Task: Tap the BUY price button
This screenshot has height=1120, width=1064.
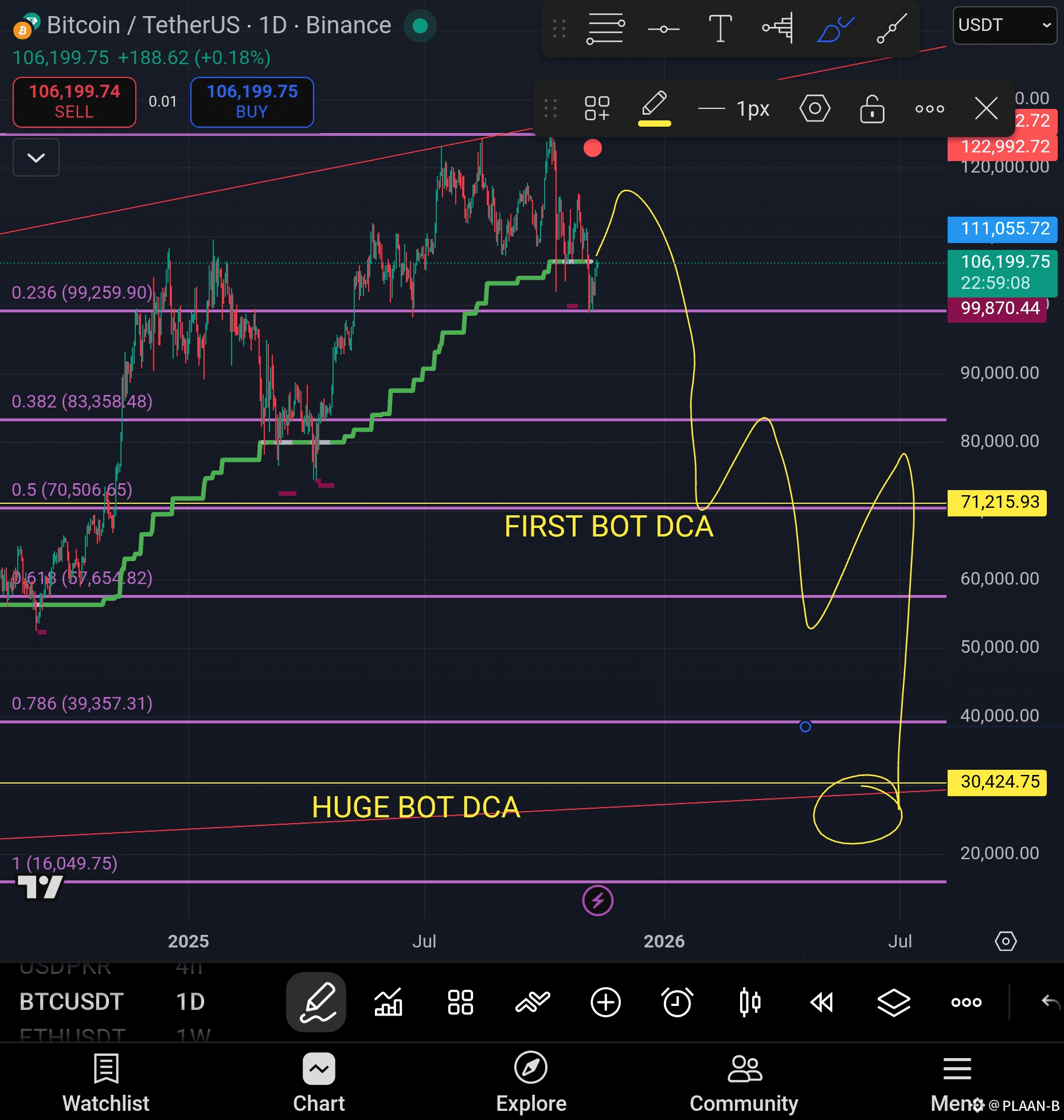Action: pyautogui.click(x=252, y=102)
